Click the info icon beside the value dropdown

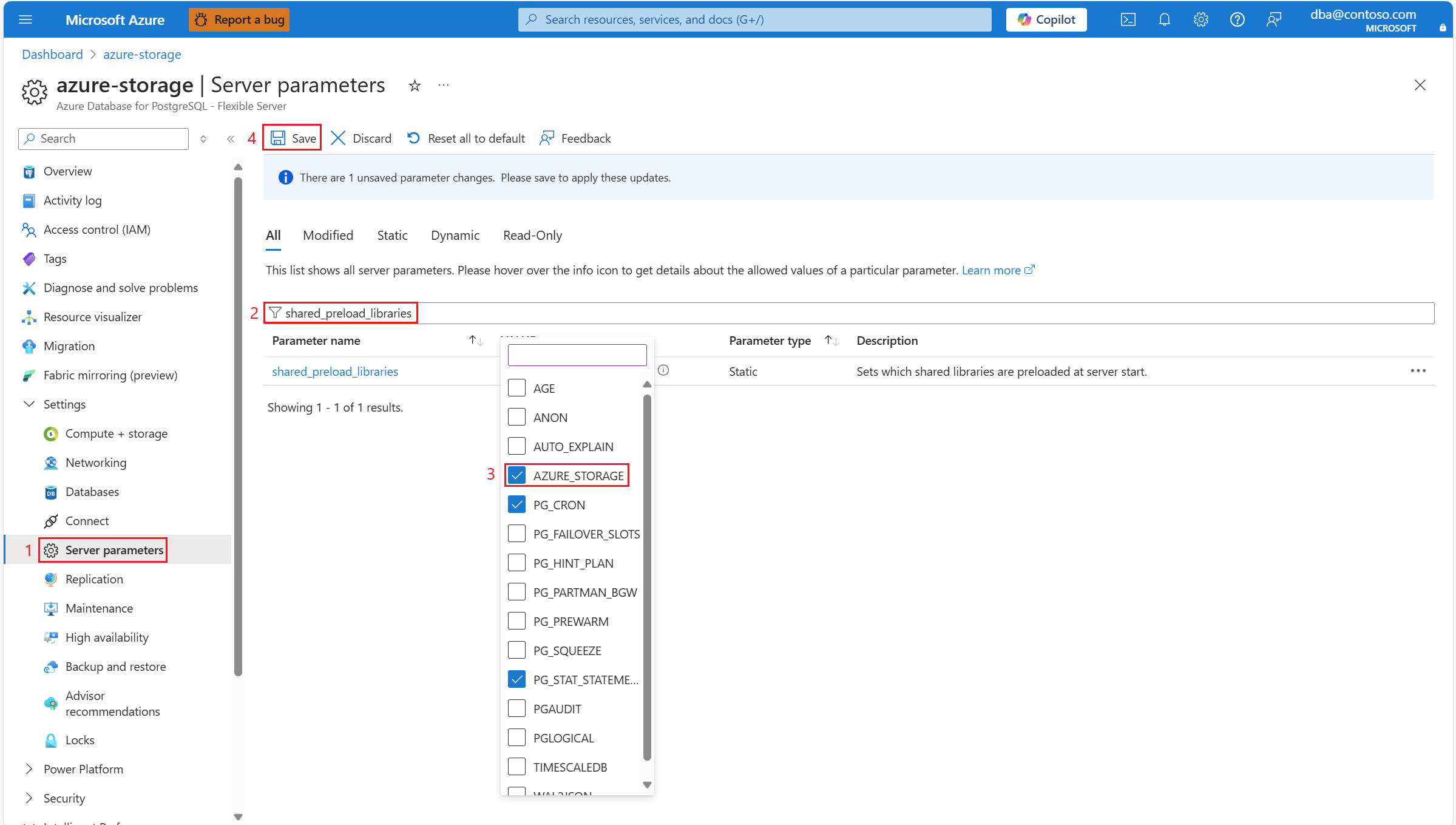tap(663, 370)
